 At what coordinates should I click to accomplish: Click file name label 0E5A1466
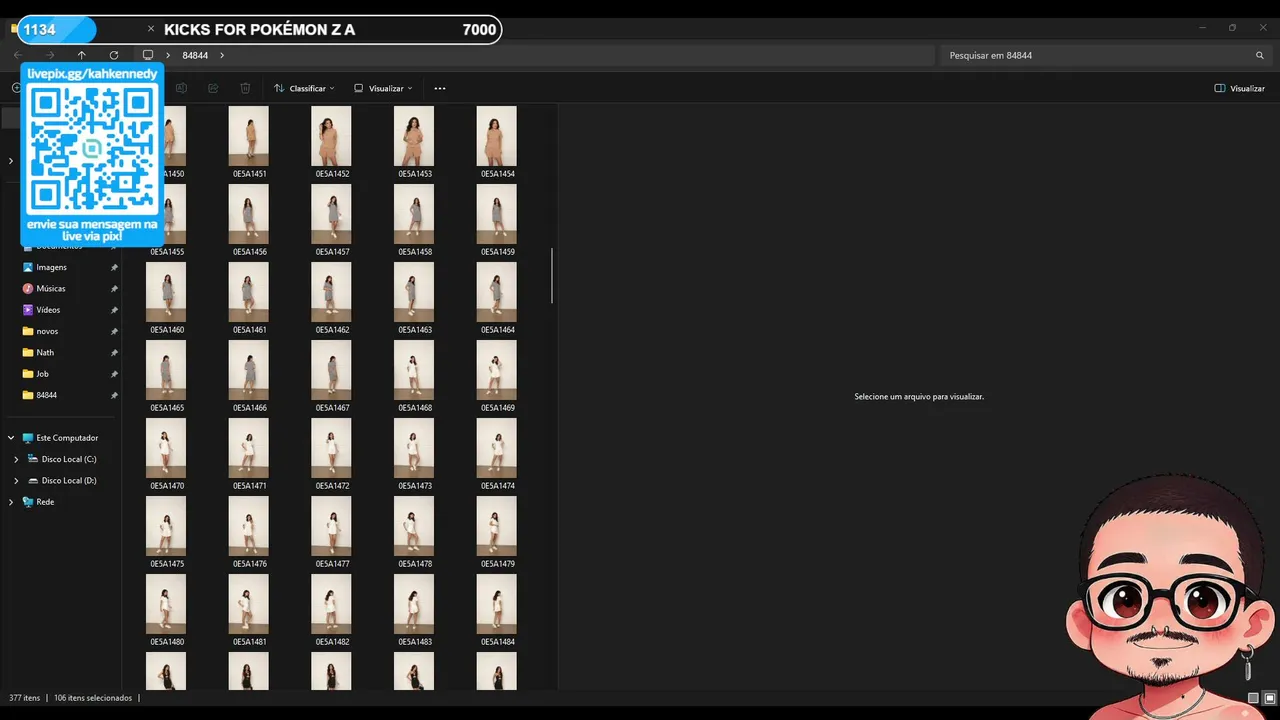point(250,408)
